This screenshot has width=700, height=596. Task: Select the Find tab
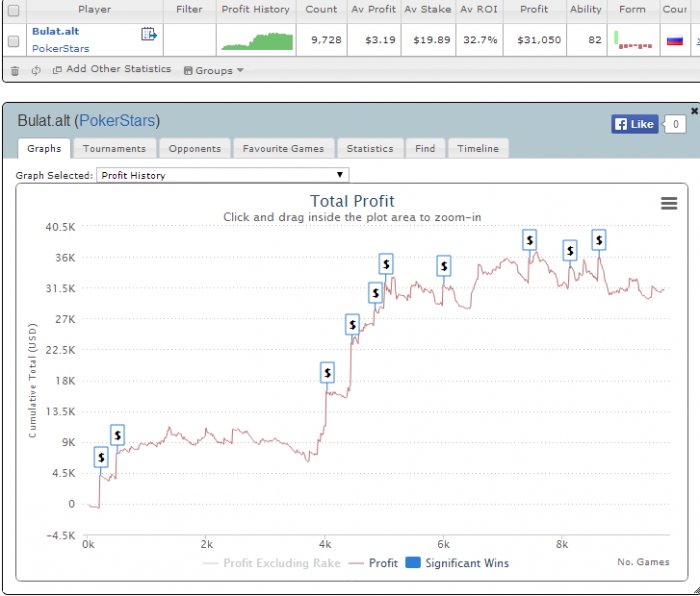[x=425, y=149]
